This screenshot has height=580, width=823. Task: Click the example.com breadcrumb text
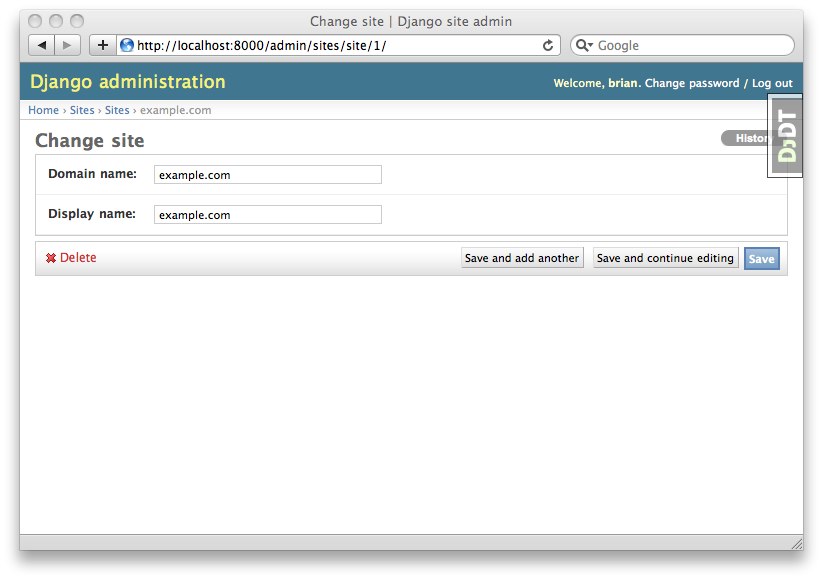click(x=176, y=110)
